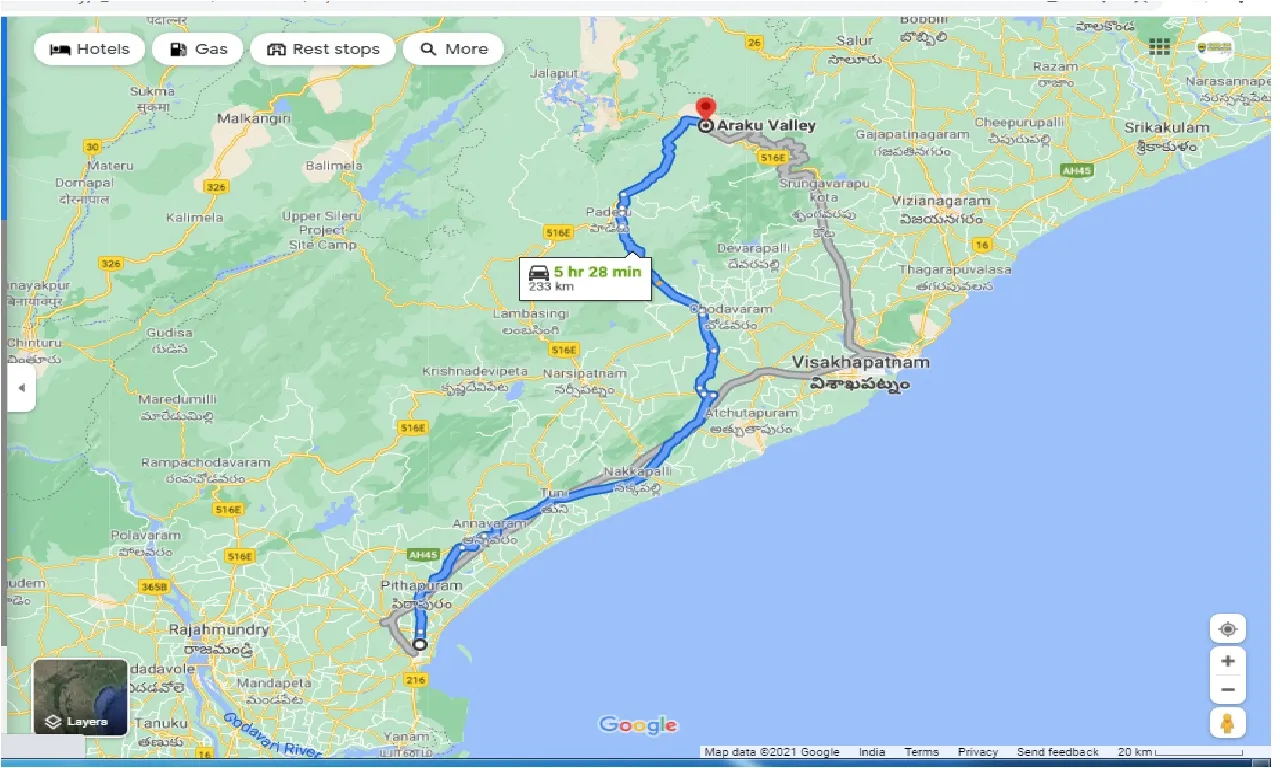Click the Cheepurupalli town label
1280x768 pixels.
pos(1021,122)
